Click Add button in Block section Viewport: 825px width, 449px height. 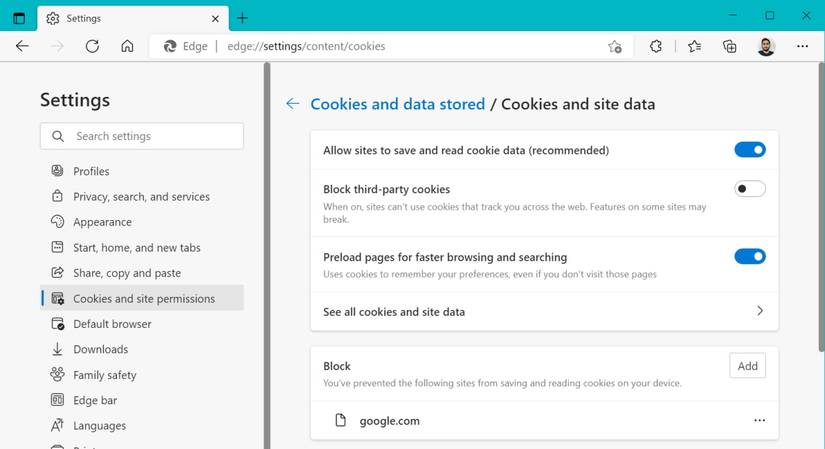click(x=747, y=366)
